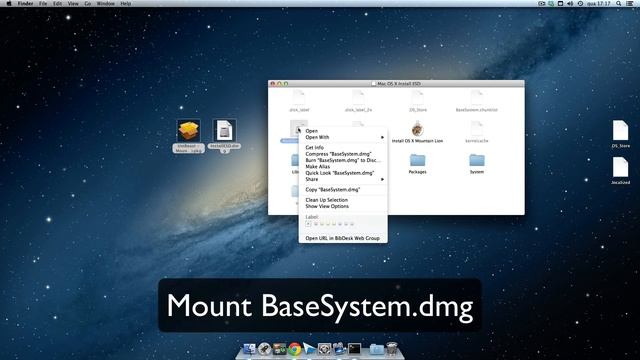The height and width of the screenshot is (360, 640).
Task: Select the InstallESD.dmg file on the desktop
Action: [224, 131]
